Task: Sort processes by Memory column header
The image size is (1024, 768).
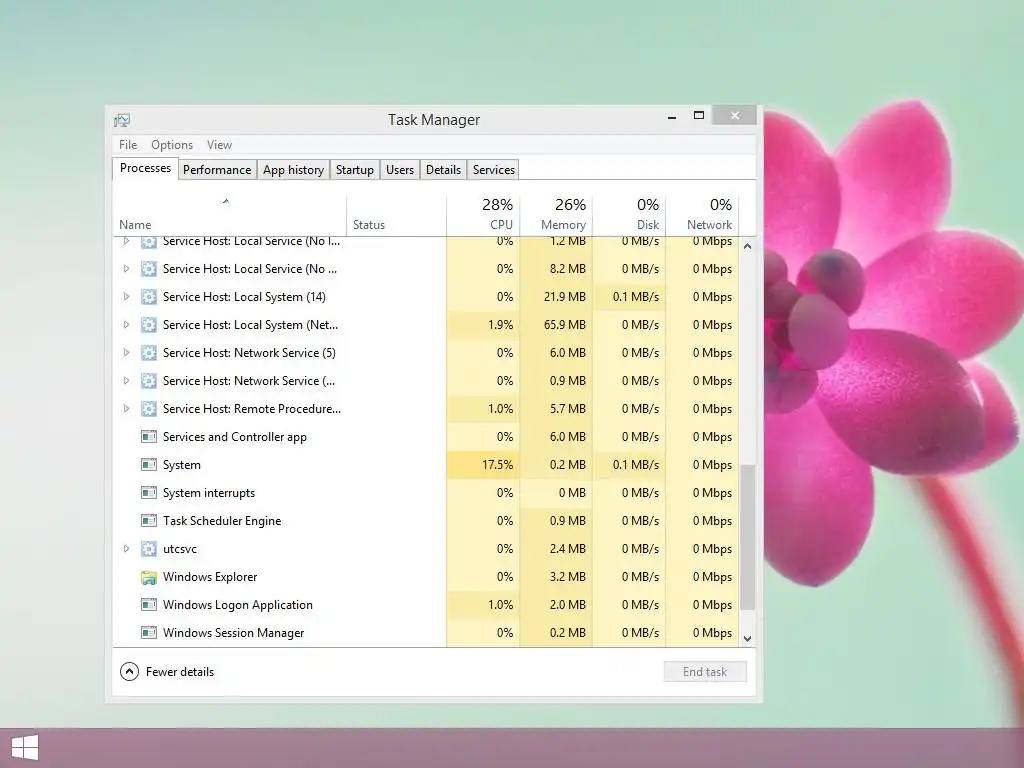Action: [556, 216]
